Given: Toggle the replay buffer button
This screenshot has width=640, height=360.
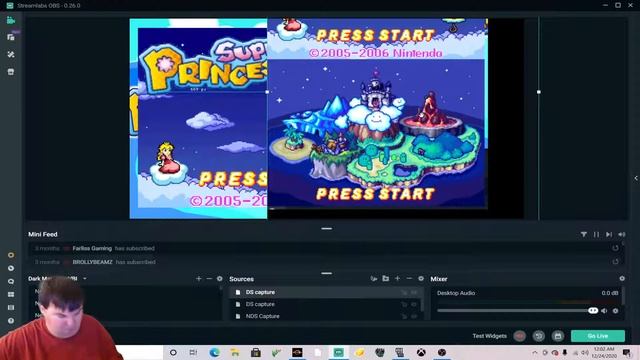Looking at the screenshot, I should [x=539, y=336].
